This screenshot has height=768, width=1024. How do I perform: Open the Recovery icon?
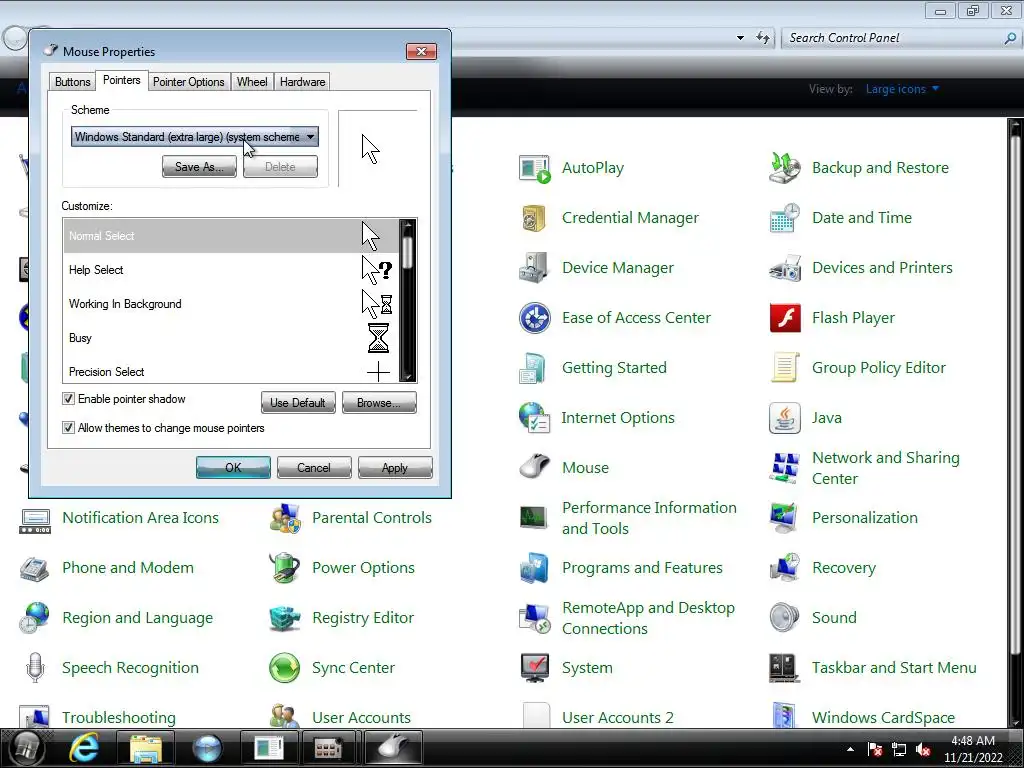(784, 568)
